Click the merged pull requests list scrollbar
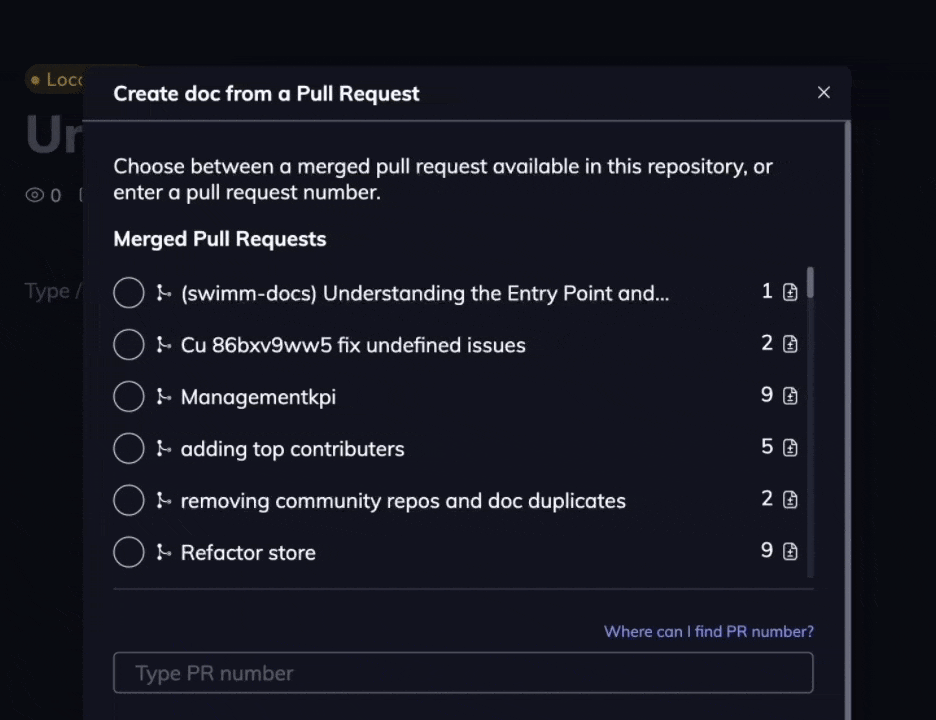This screenshot has width=936, height=720. click(810, 283)
